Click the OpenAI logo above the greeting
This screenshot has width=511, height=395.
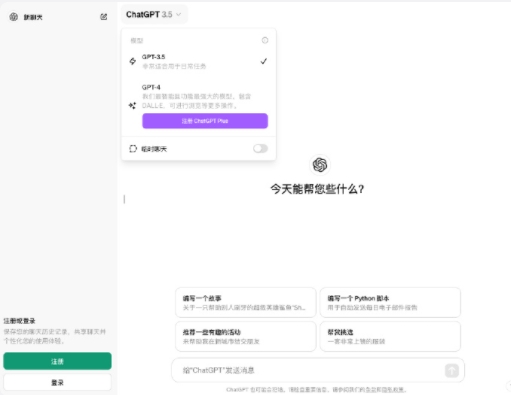(320, 165)
